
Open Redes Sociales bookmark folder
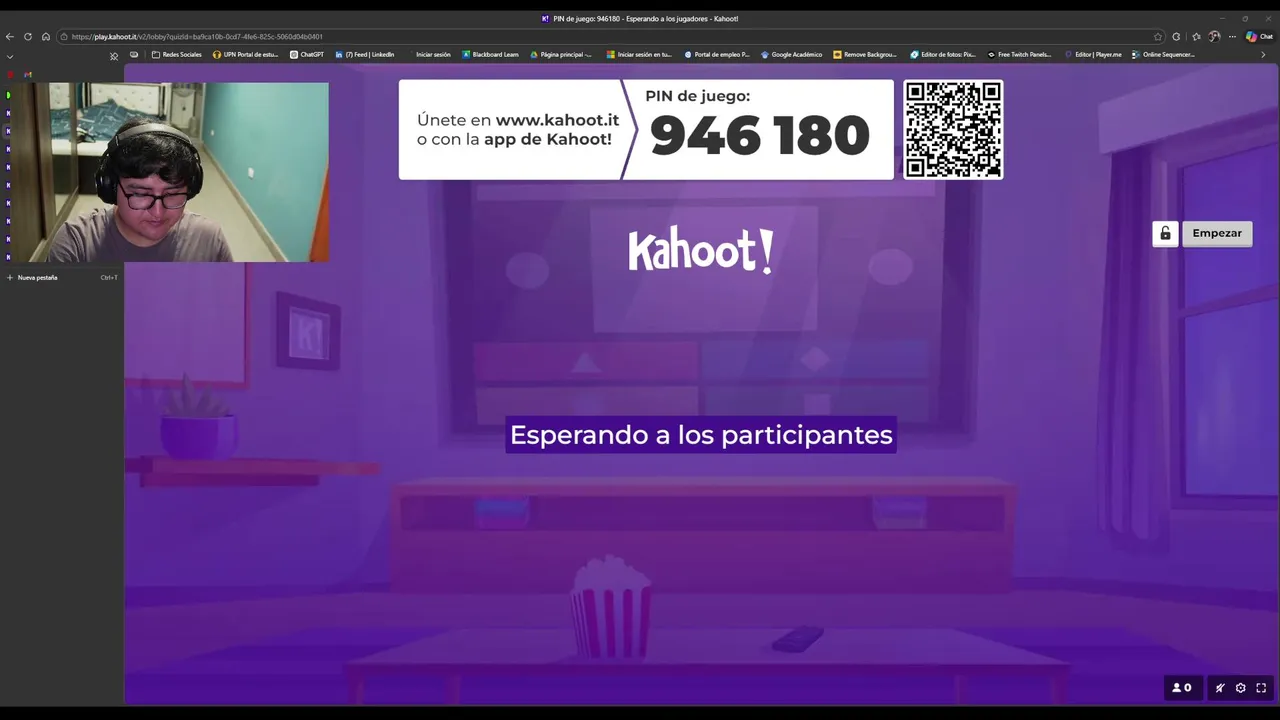(x=176, y=55)
